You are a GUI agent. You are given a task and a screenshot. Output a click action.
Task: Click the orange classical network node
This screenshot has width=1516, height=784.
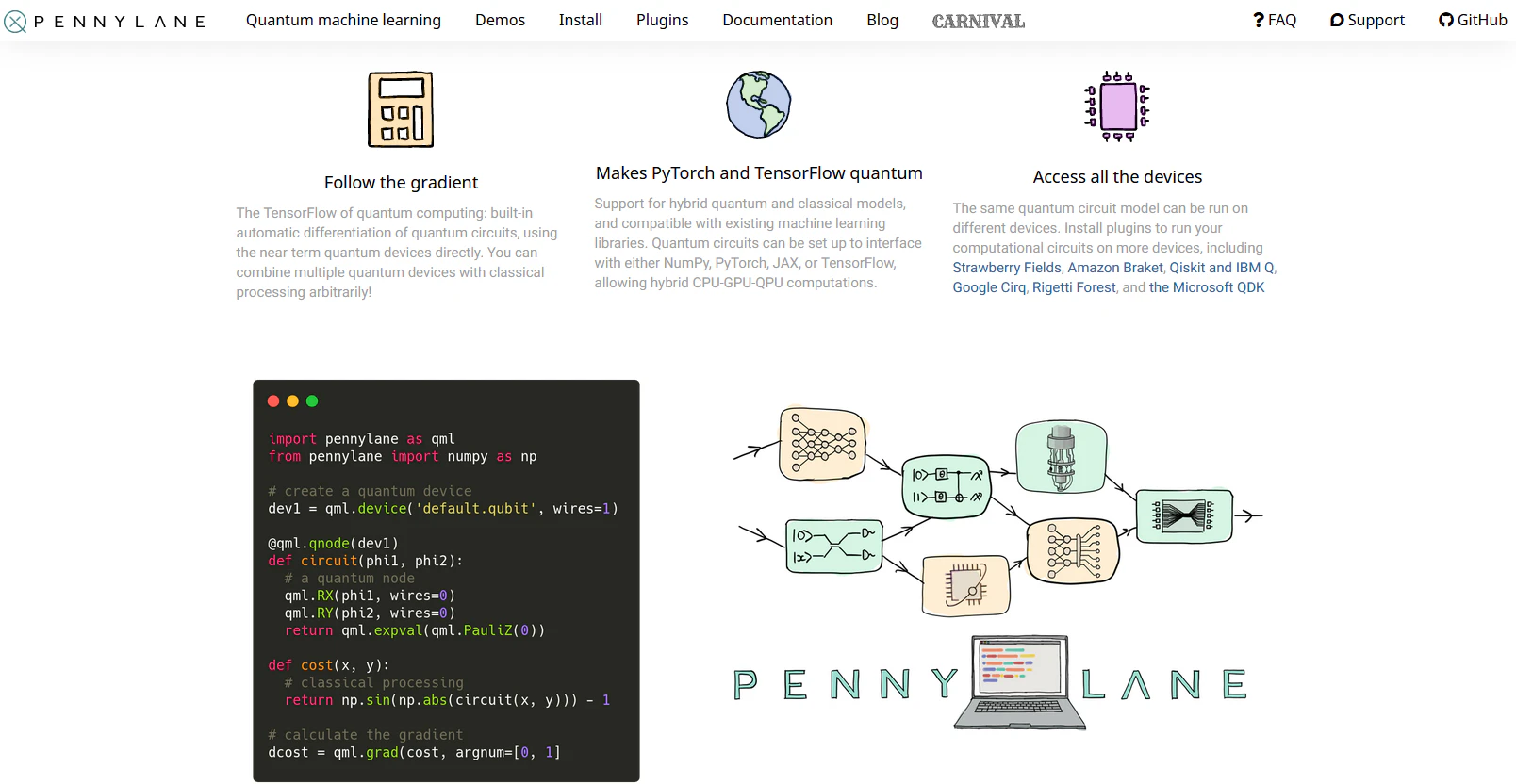pos(1073,551)
